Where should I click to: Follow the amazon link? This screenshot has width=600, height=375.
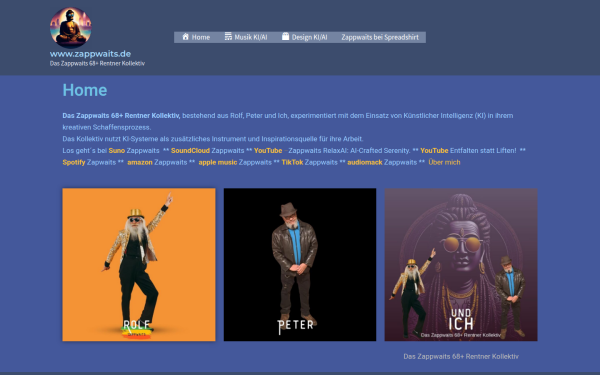coord(140,163)
